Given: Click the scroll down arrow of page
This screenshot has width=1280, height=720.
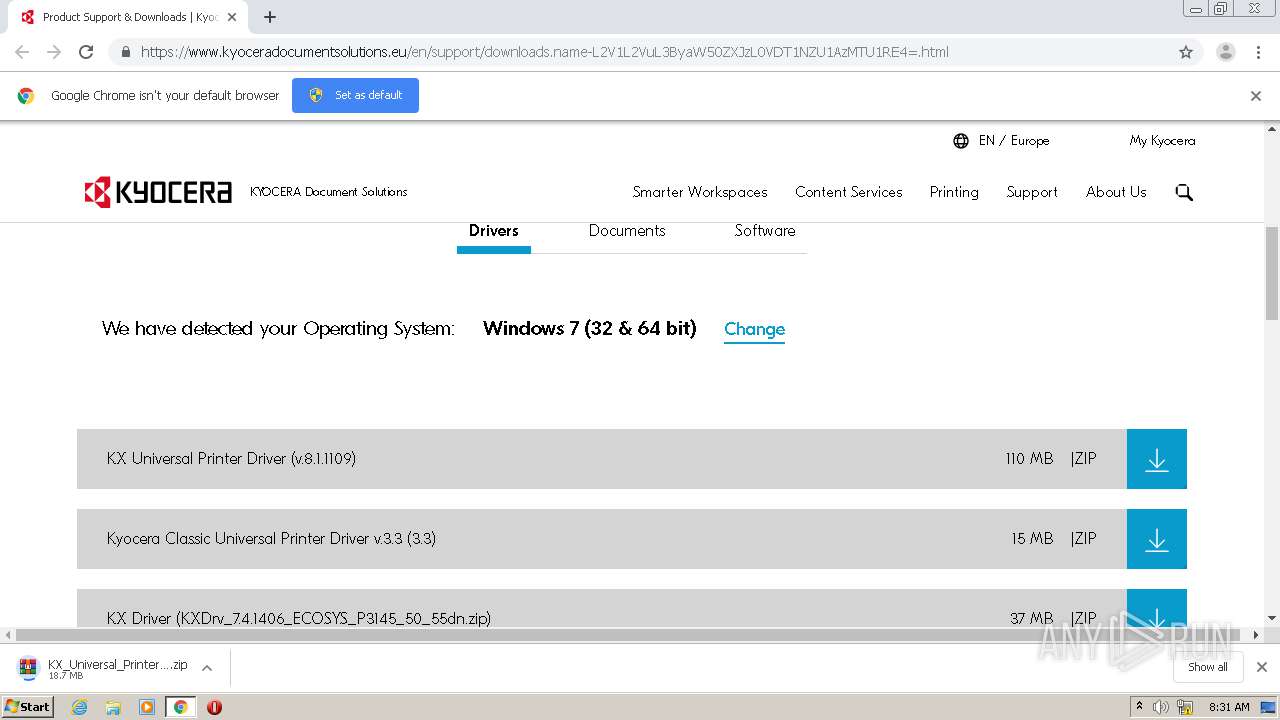Looking at the screenshot, I should point(1272,619).
